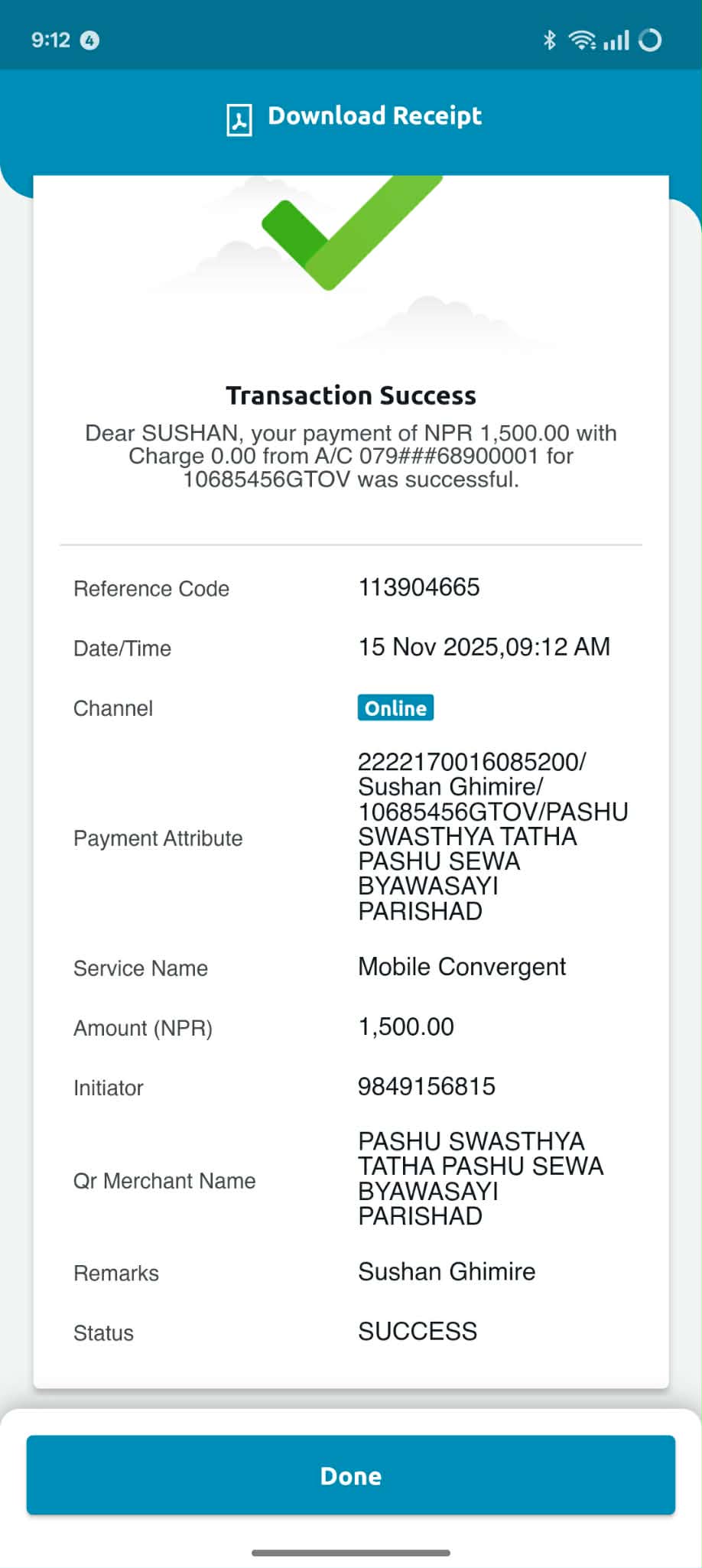Image resolution: width=702 pixels, height=1568 pixels.
Task: Tap the Transaction Success heading
Action: click(351, 395)
